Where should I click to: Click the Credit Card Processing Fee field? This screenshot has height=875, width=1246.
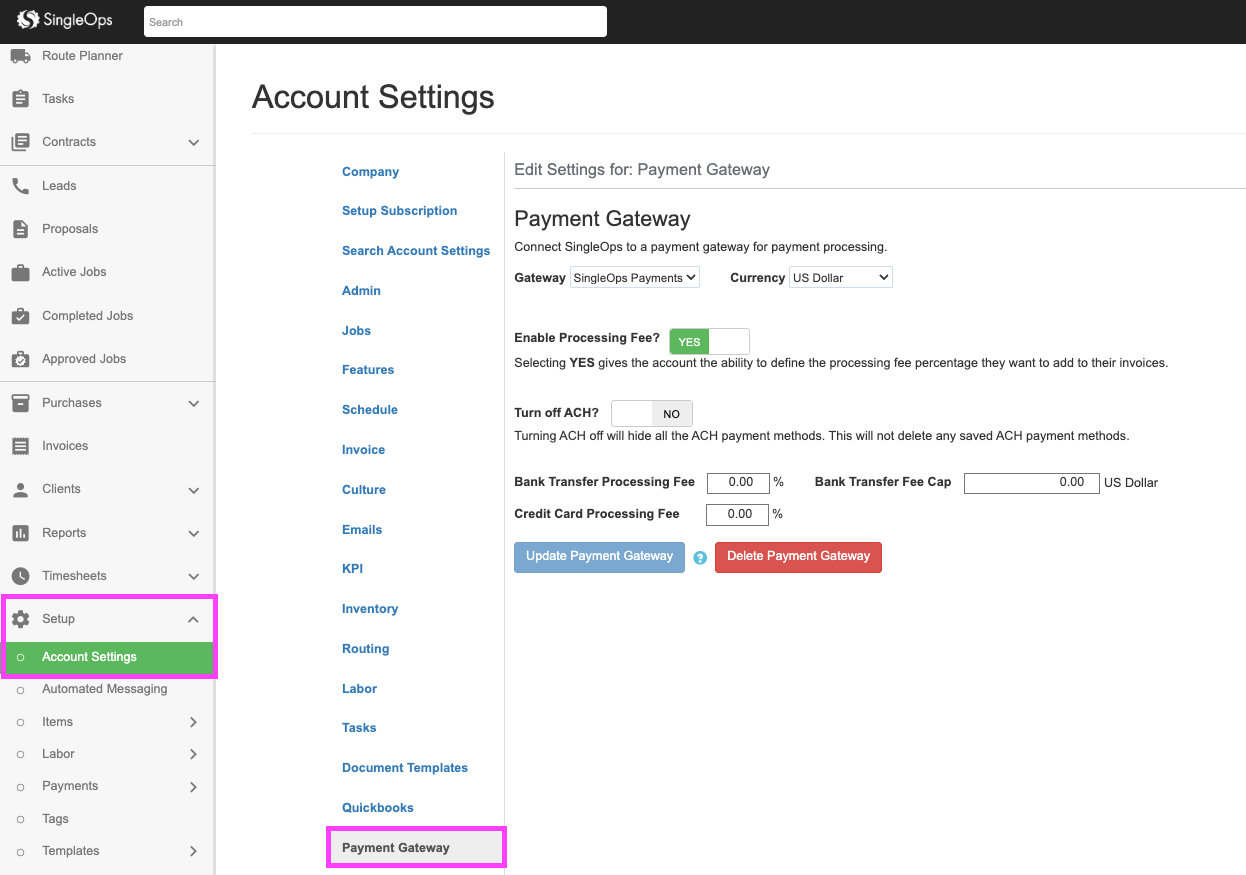(737, 514)
